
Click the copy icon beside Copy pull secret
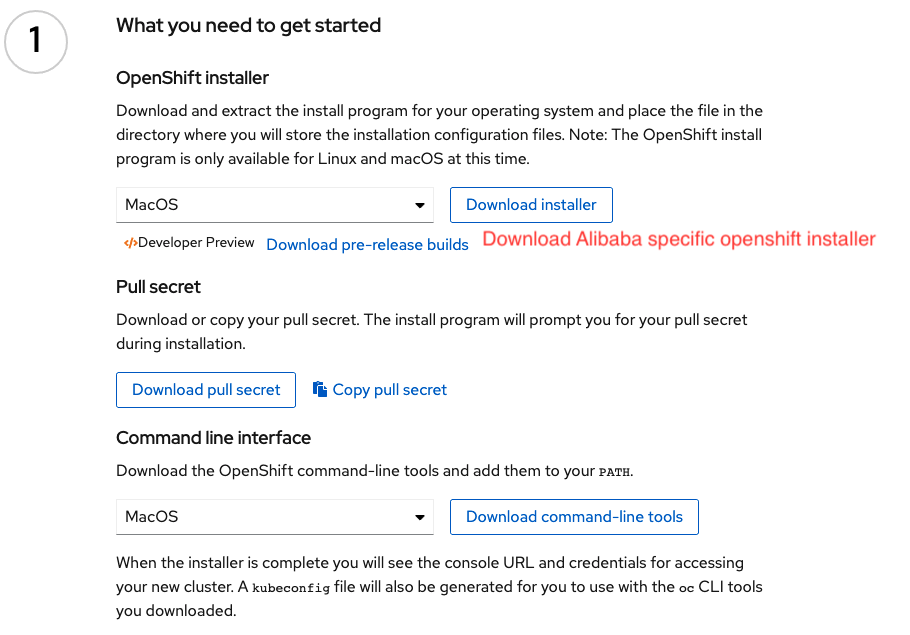tap(320, 389)
